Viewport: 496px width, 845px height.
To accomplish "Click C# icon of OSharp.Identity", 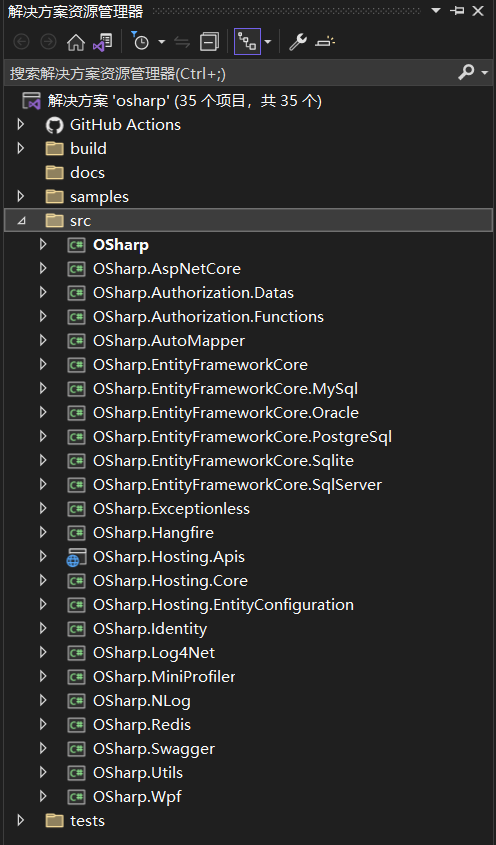I will pyautogui.click(x=76, y=628).
